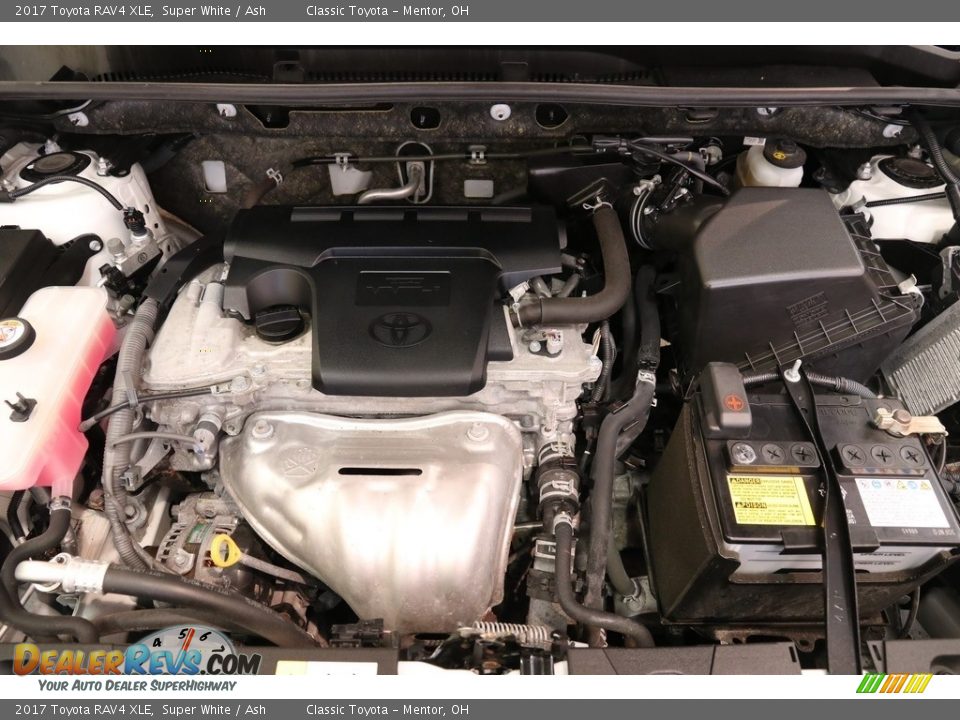Click the yellow battery warning label
The image size is (960, 720).
click(x=769, y=500)
